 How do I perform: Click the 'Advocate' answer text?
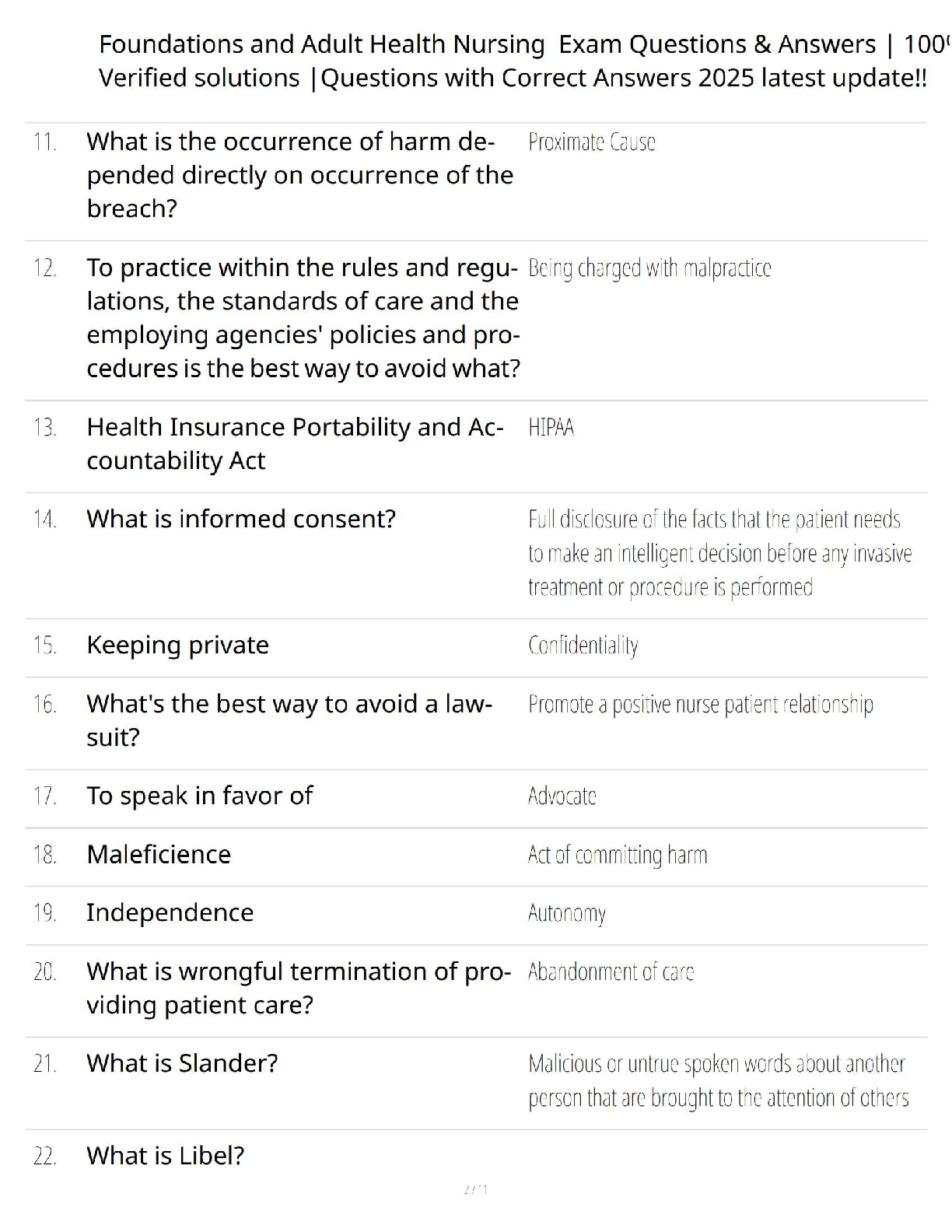coord(562,796)
